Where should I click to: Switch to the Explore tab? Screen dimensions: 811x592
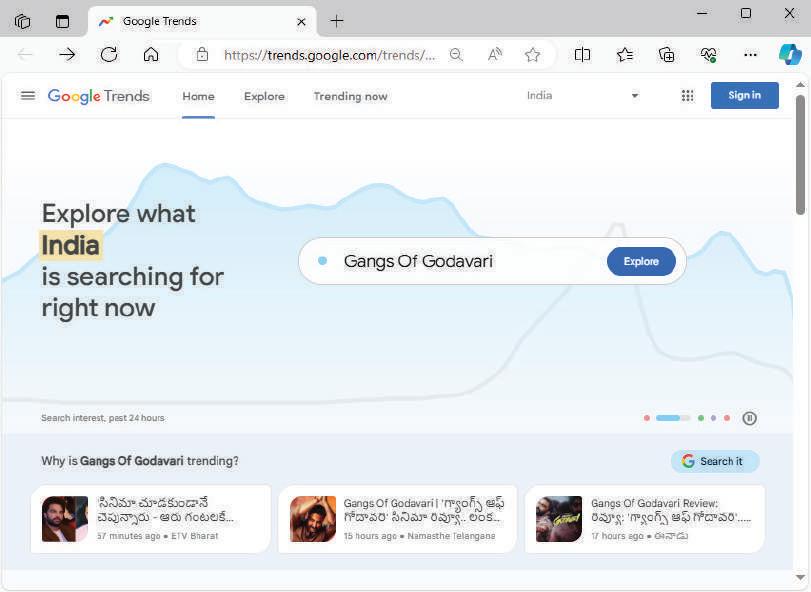pyautogui.click(x=264, y=96)
